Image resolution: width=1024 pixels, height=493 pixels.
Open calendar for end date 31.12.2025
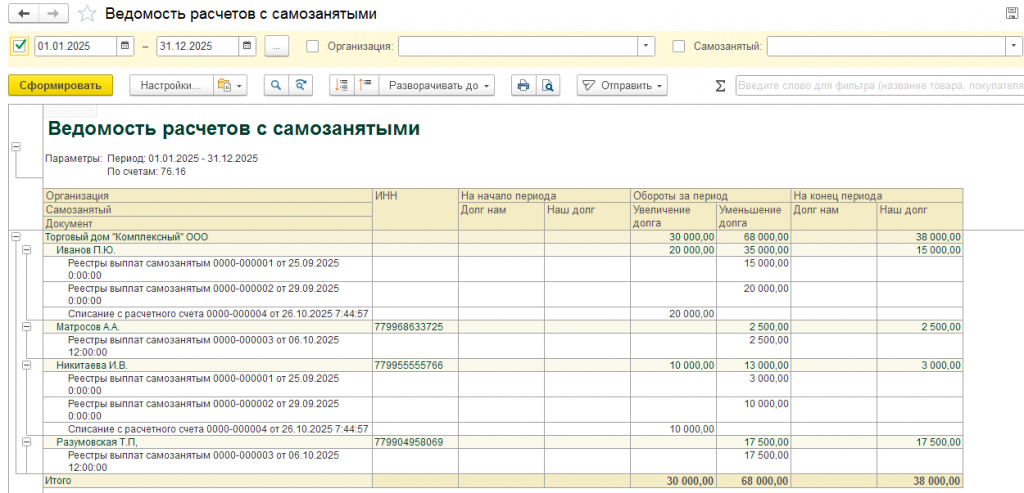[x=247, y=46]
